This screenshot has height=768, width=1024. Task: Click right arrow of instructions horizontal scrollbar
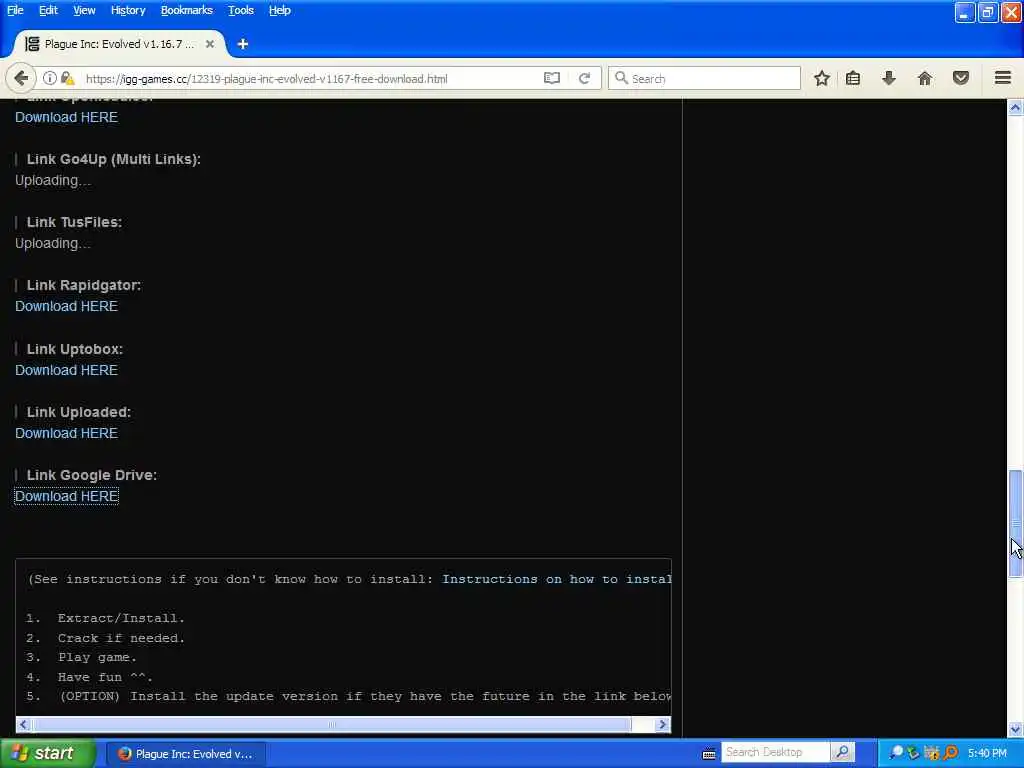click(662, 724)
